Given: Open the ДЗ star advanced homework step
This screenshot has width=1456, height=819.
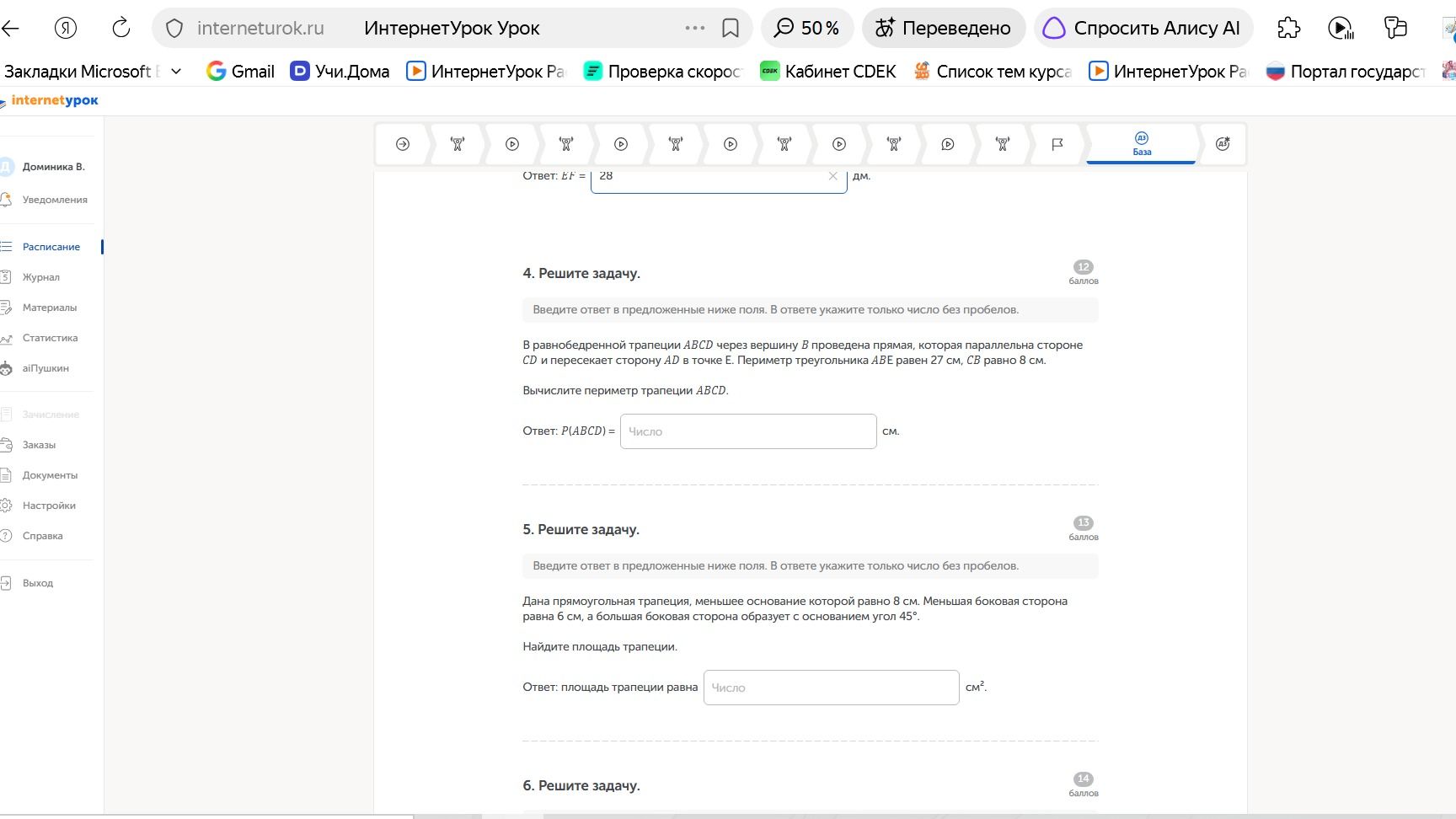Looking at the screenshot, I should [x=1223, y=144].
